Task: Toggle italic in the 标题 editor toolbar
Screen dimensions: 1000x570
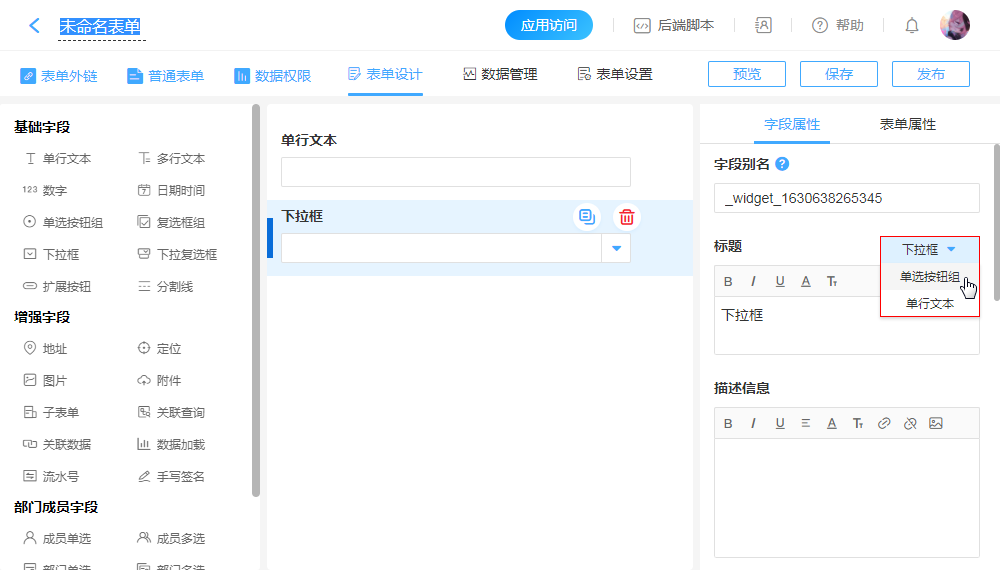Action: (x=754, y=281)
